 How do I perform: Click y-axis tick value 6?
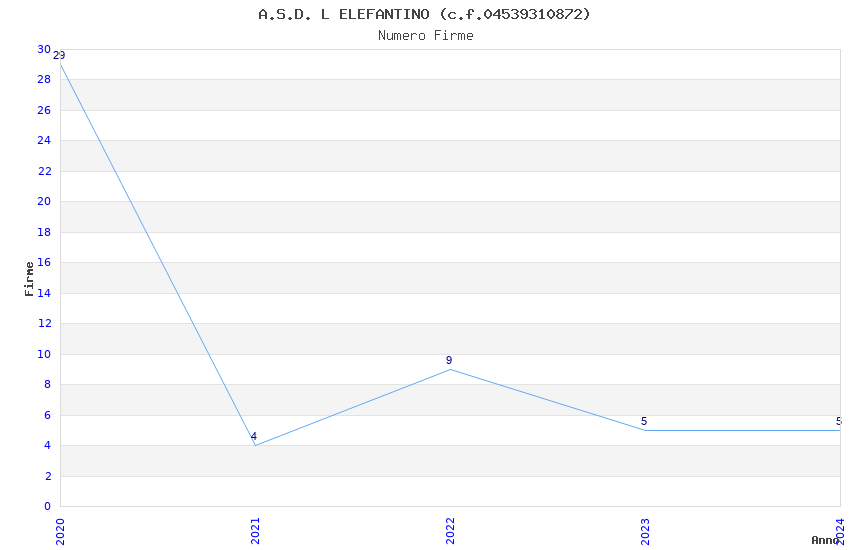click(x=48, y=415)
